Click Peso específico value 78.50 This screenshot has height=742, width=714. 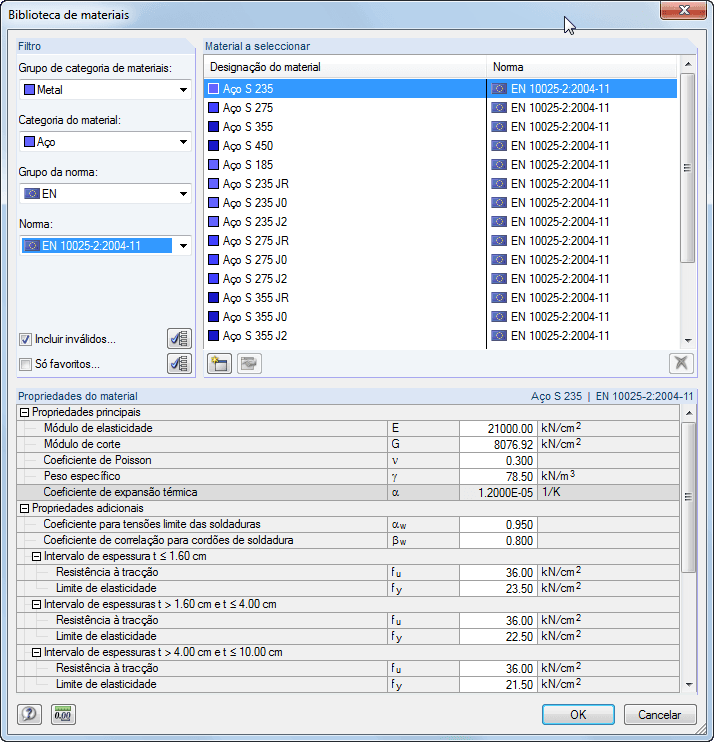(x=498, y=477)
